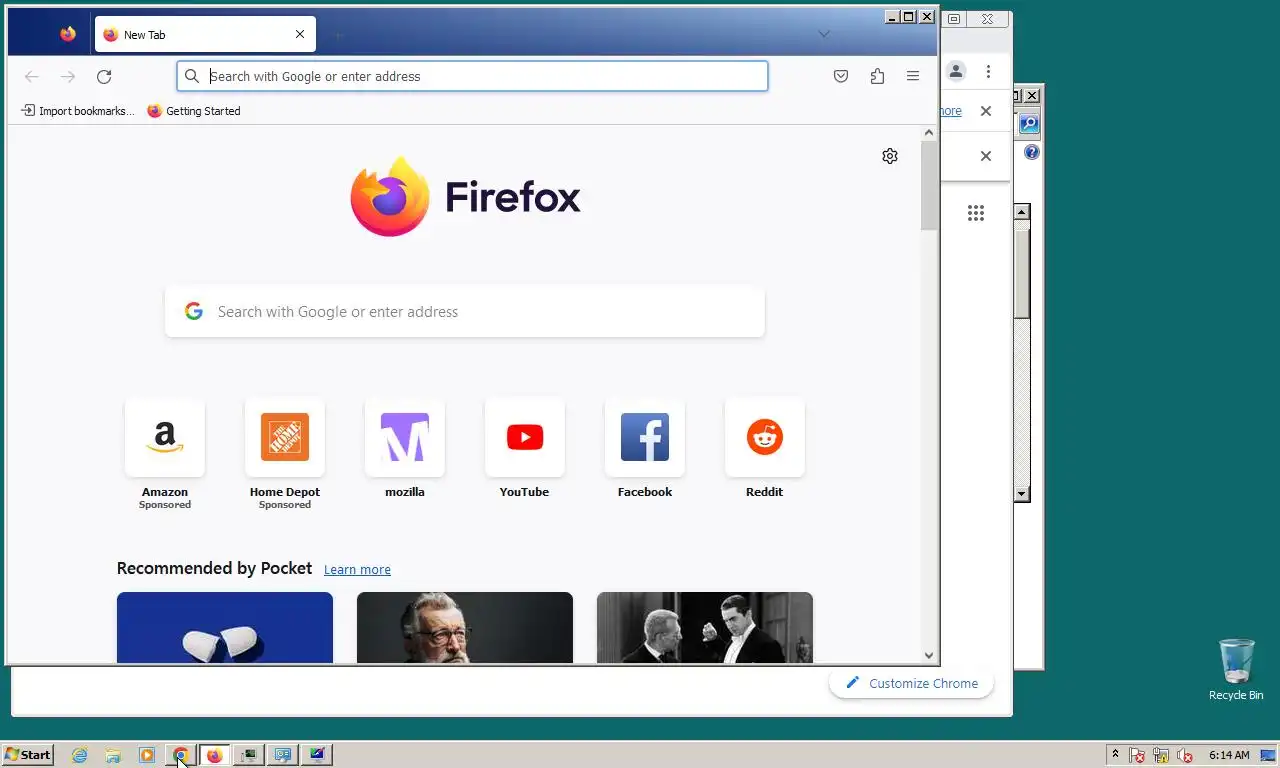Click the rear window scrollbar down arrow
The width and height of the screenshot is (1280, 768).
coord(1022,493)
